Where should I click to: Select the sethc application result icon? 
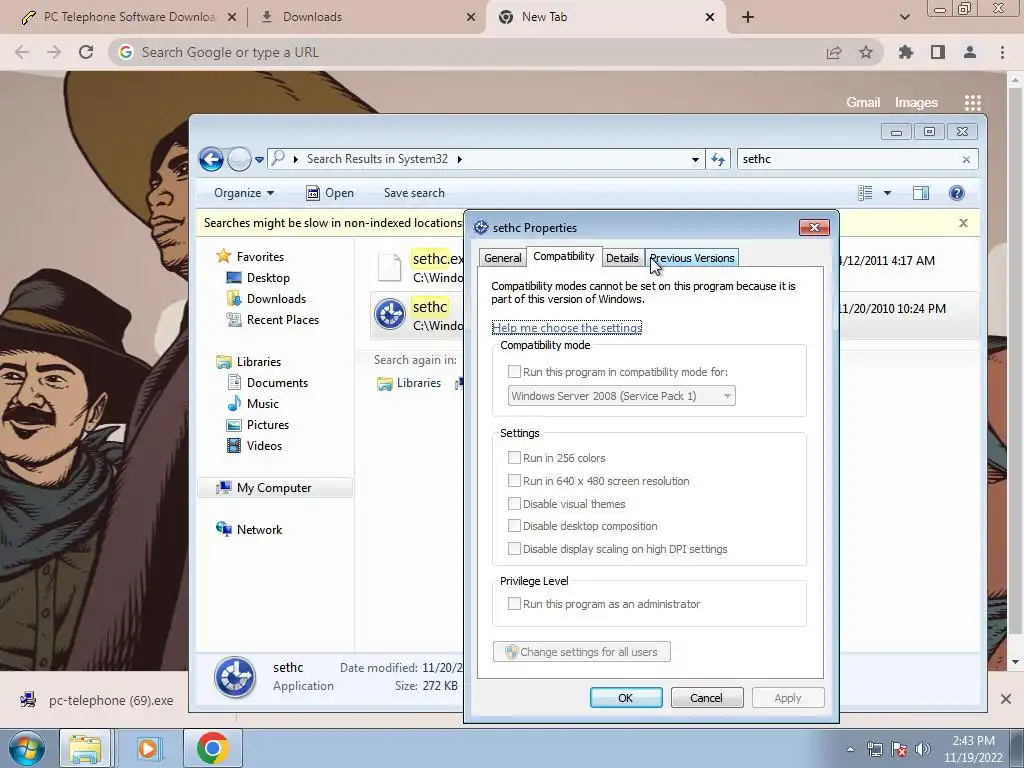[390, 314]
